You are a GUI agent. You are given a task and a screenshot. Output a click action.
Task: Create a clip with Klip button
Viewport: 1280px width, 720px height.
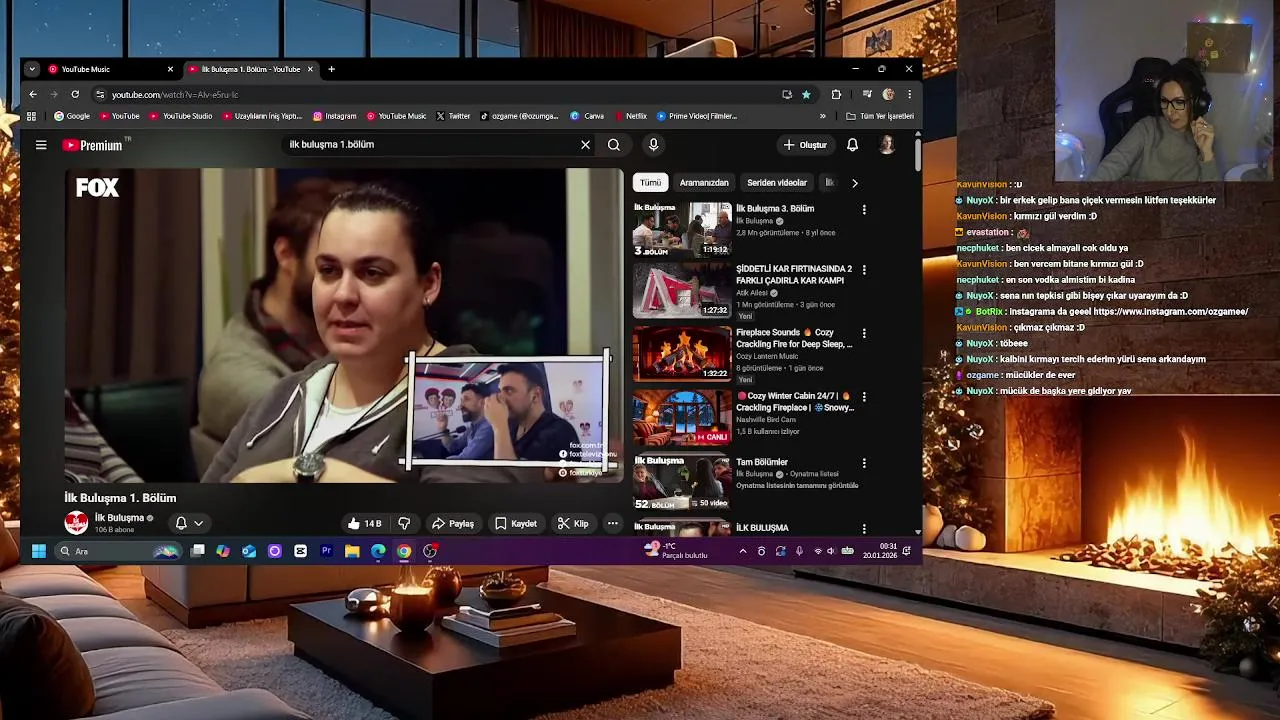coord(573,523)
